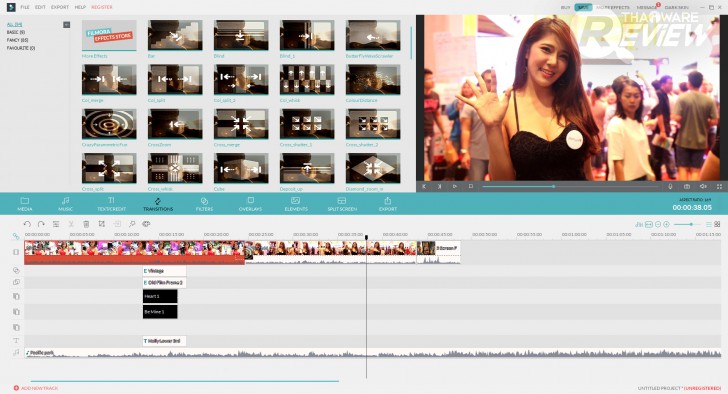The image size is (728, 394).
Task: Select the Bar transition thumbnail
Action: pos(175,35)
